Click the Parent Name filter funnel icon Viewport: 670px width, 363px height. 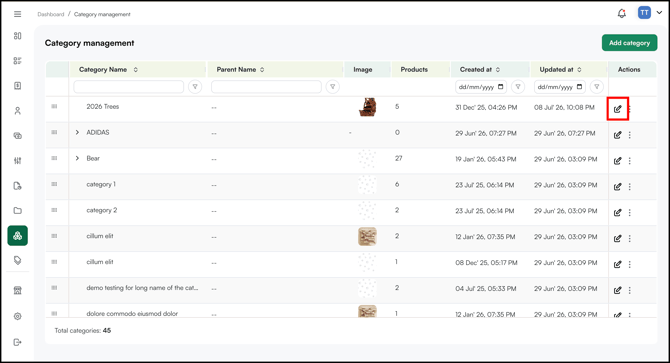tap(332, 87)
